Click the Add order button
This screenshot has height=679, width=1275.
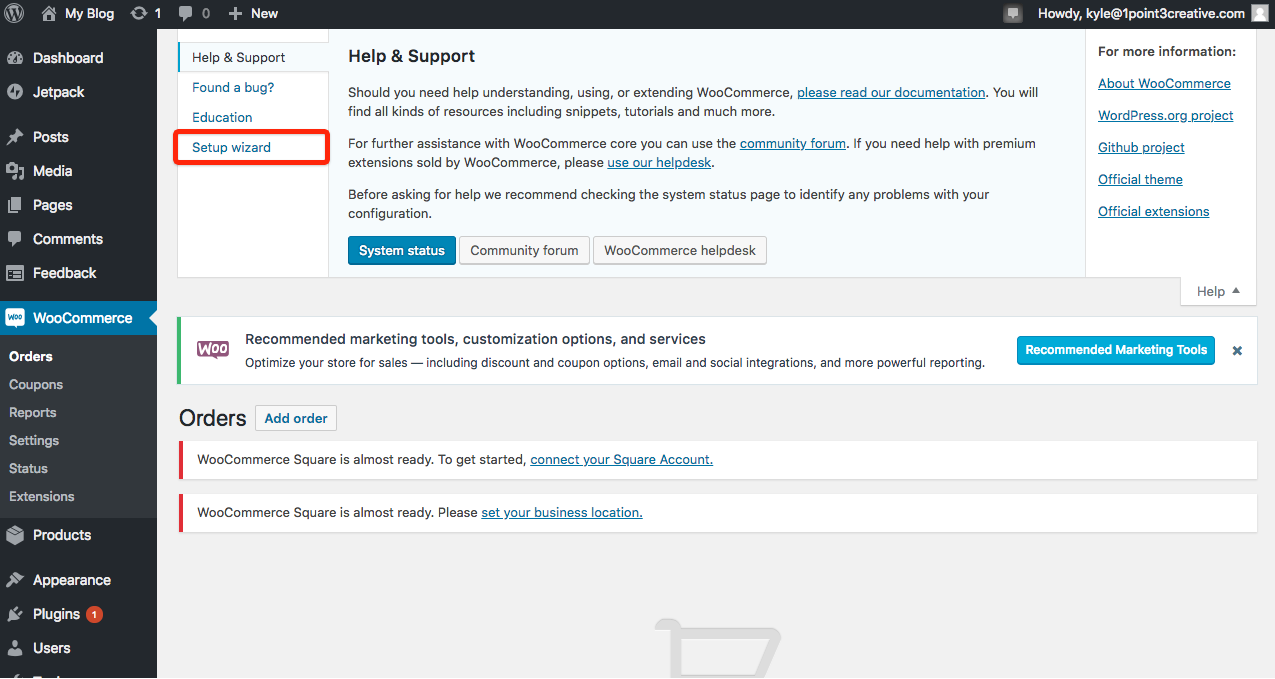[x=296, y=418]
